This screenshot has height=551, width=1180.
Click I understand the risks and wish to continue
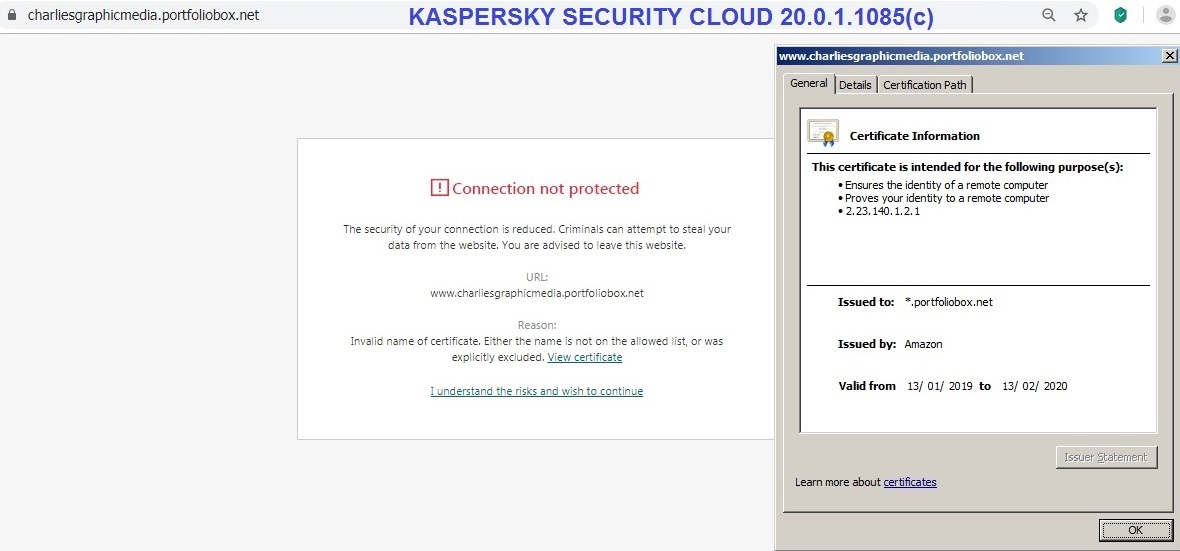tap(537, 391)
